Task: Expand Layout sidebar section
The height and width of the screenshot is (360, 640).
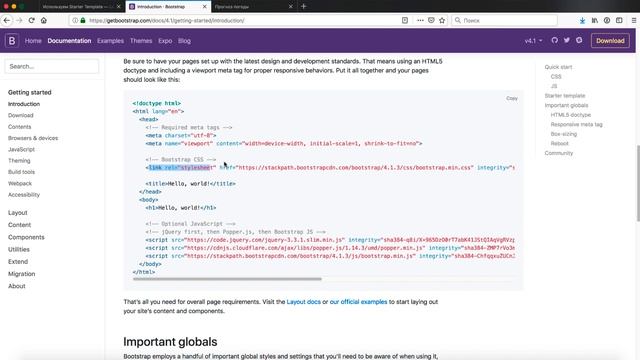Action: 18,213
